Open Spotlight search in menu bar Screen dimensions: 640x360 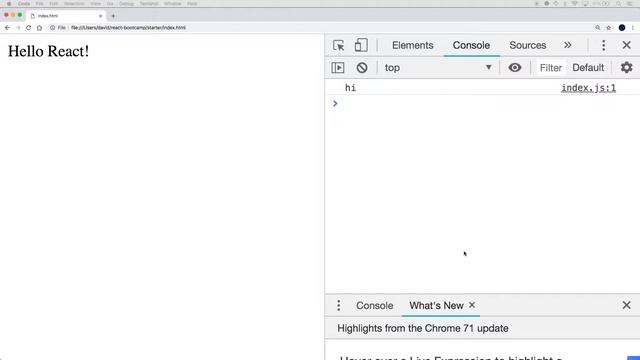619,4
